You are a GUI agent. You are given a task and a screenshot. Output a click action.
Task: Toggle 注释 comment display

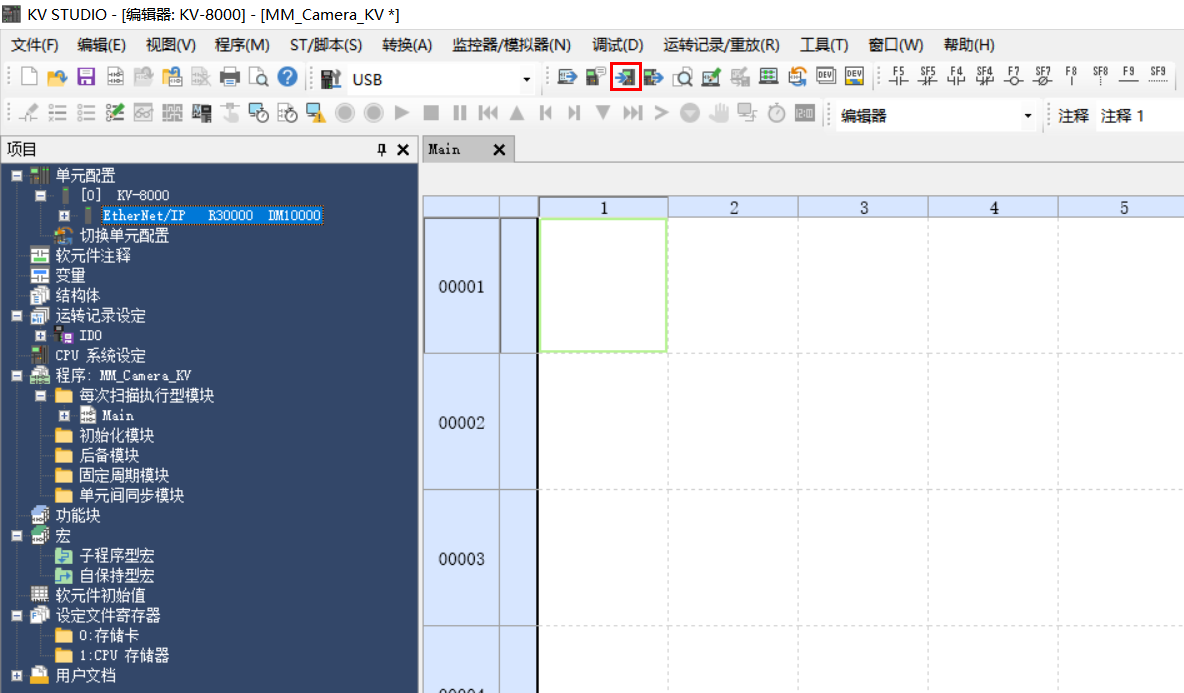[1072, 115]
